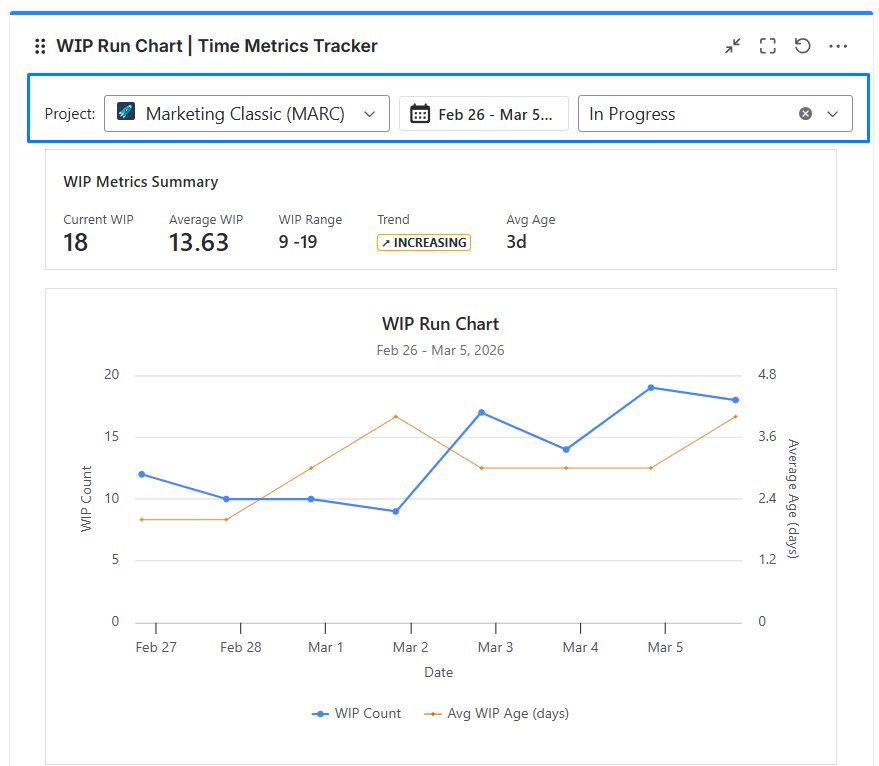The width and height of the screenshot is (879, 766).
Task: Click the drag handle grip icon
Action: tap(40, 46)
